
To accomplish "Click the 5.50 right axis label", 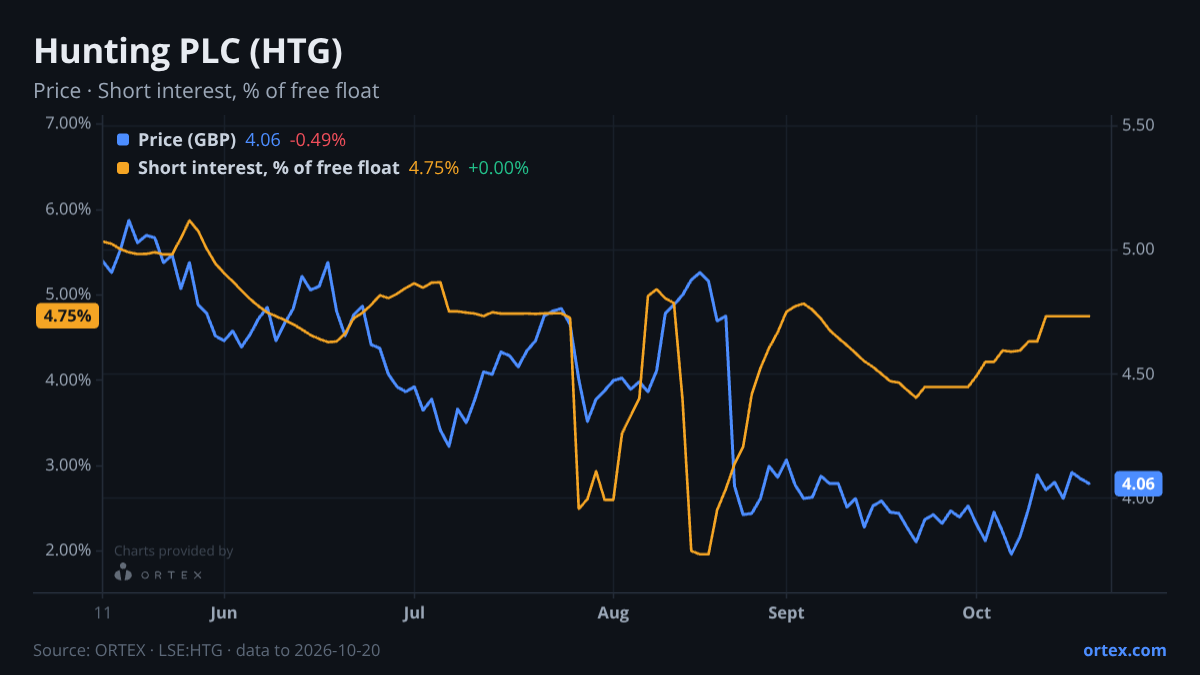I will pos(1139,125).
